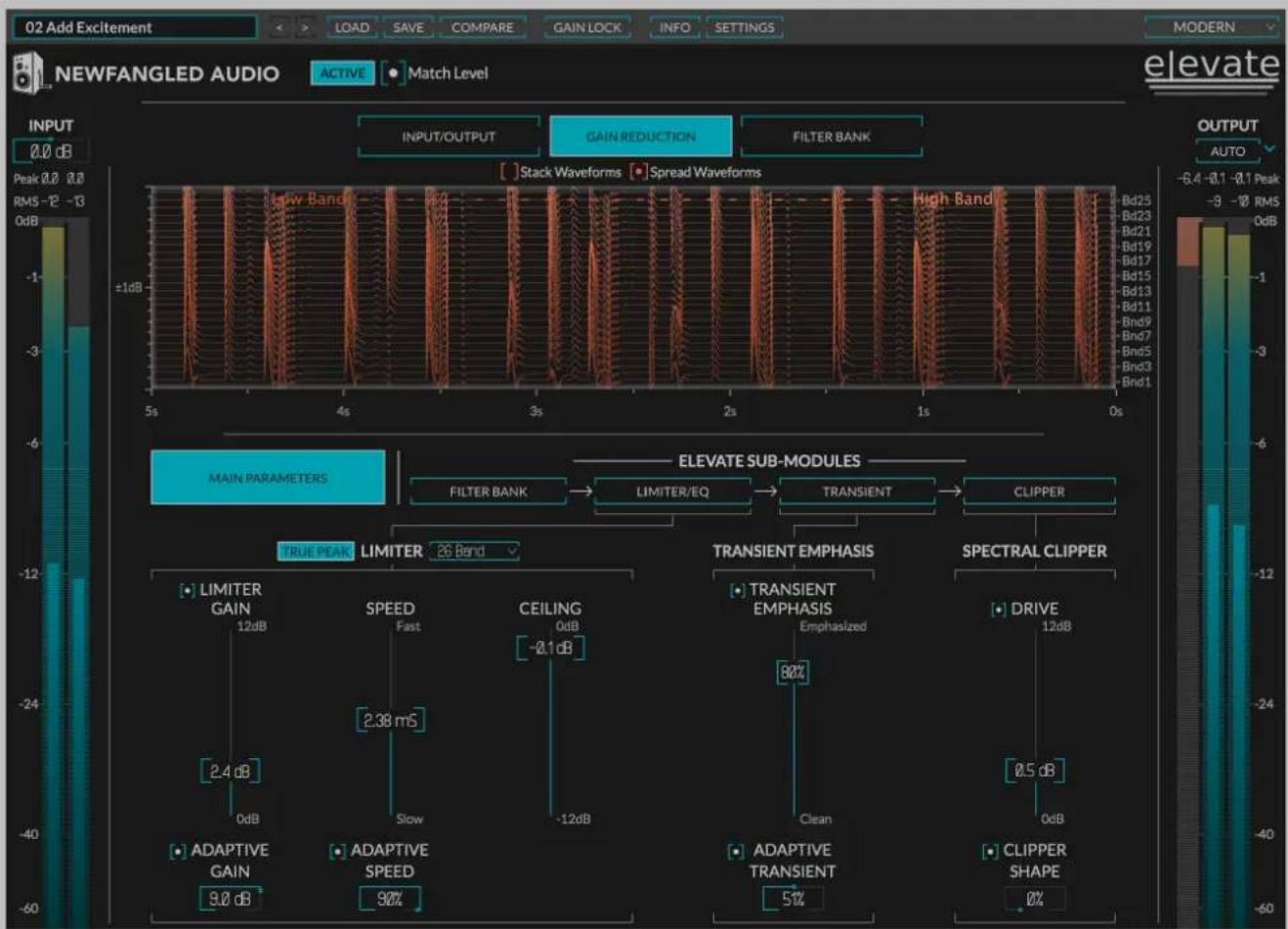Click the Adaptive Transient value field 51%
This screenshot has height=929, width=1288.
793,899
